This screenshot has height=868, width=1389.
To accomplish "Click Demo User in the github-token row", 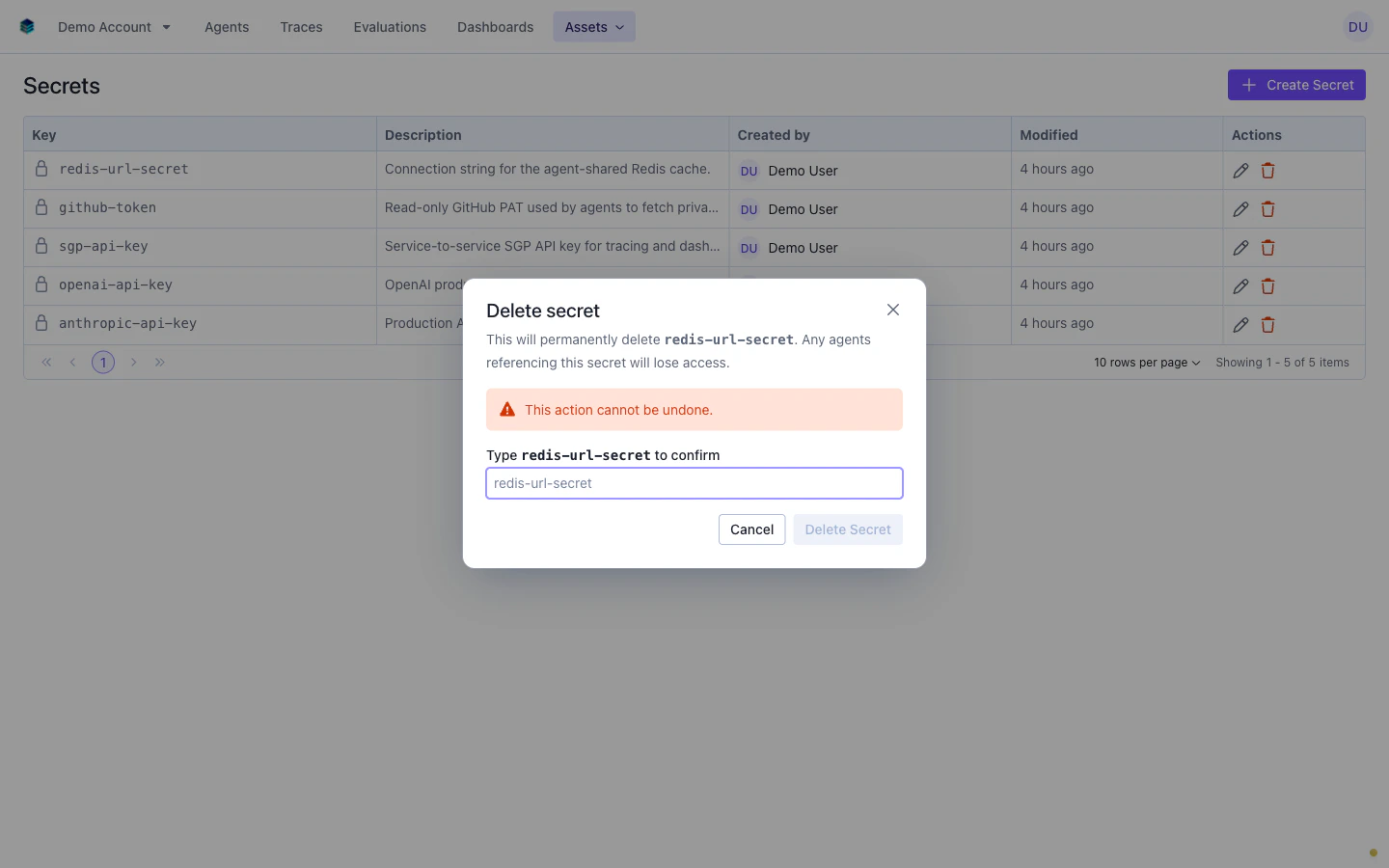I will coord(803,209).
